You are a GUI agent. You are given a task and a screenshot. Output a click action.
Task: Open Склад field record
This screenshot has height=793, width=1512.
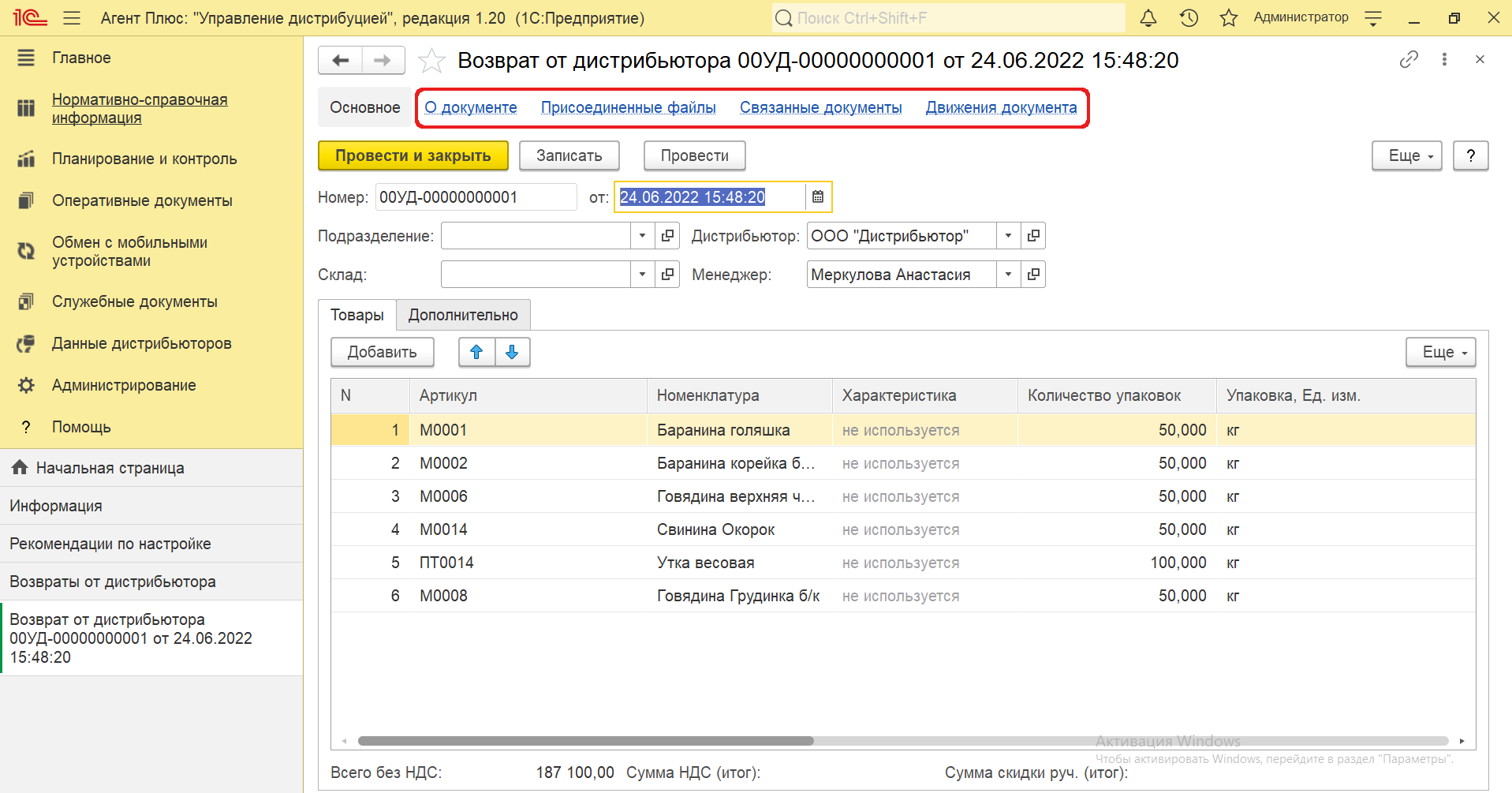tap(667, 275)
